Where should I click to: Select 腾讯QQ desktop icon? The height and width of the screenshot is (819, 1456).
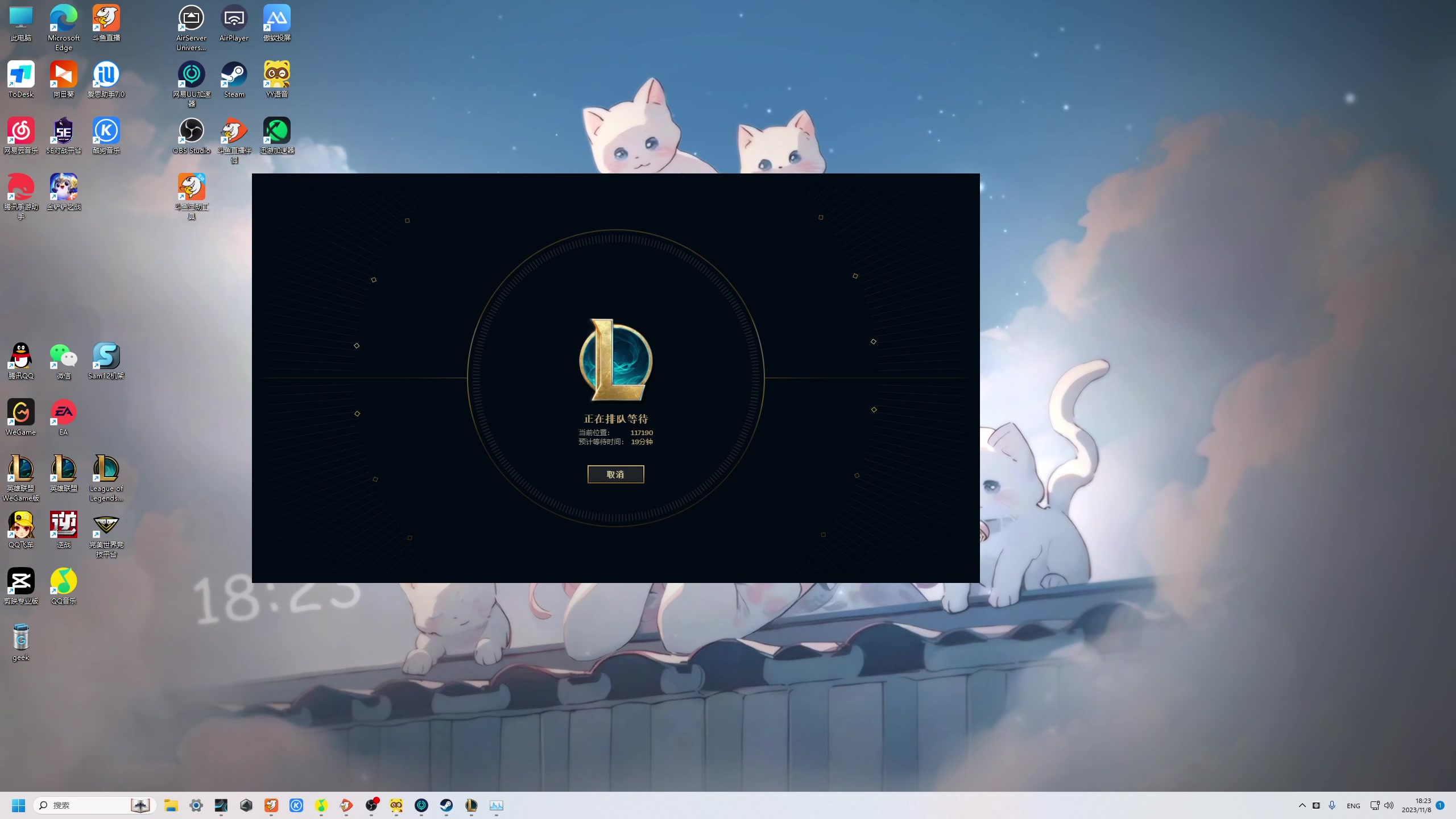pyautogui.click(x=21, y=362)
